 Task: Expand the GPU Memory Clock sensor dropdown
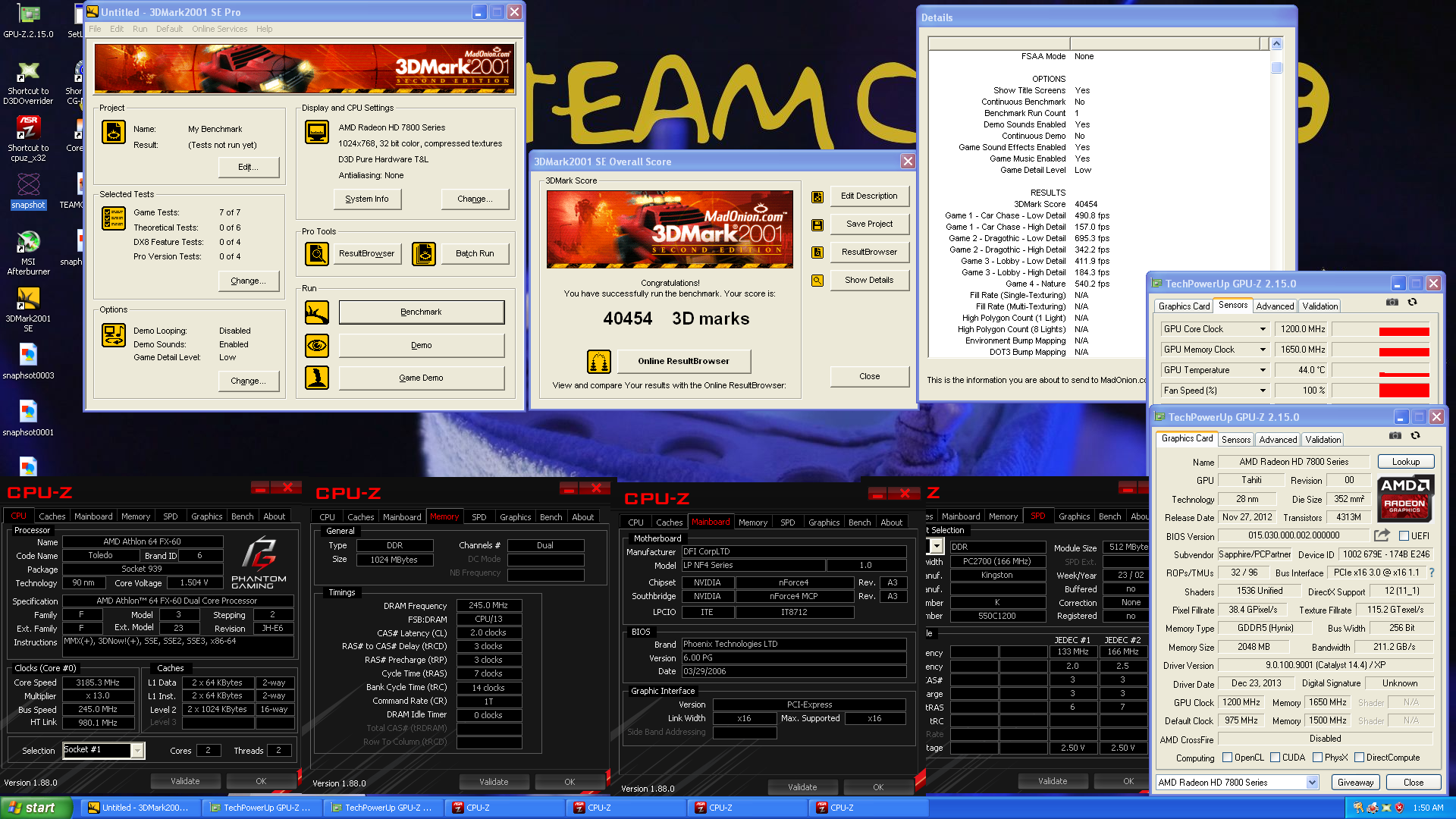[1263, 350]
